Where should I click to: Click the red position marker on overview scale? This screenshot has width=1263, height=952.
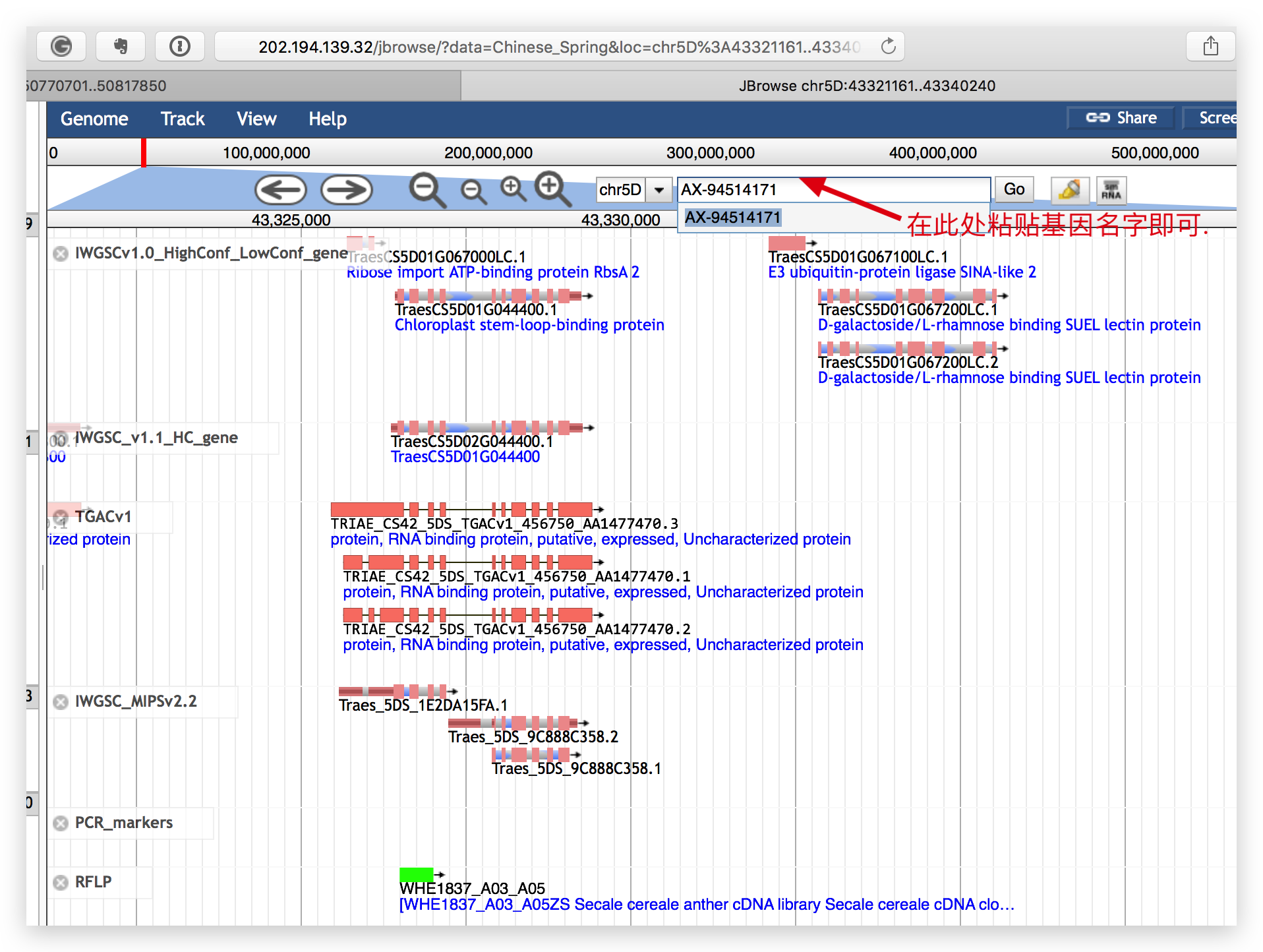[x=144, y=152]
